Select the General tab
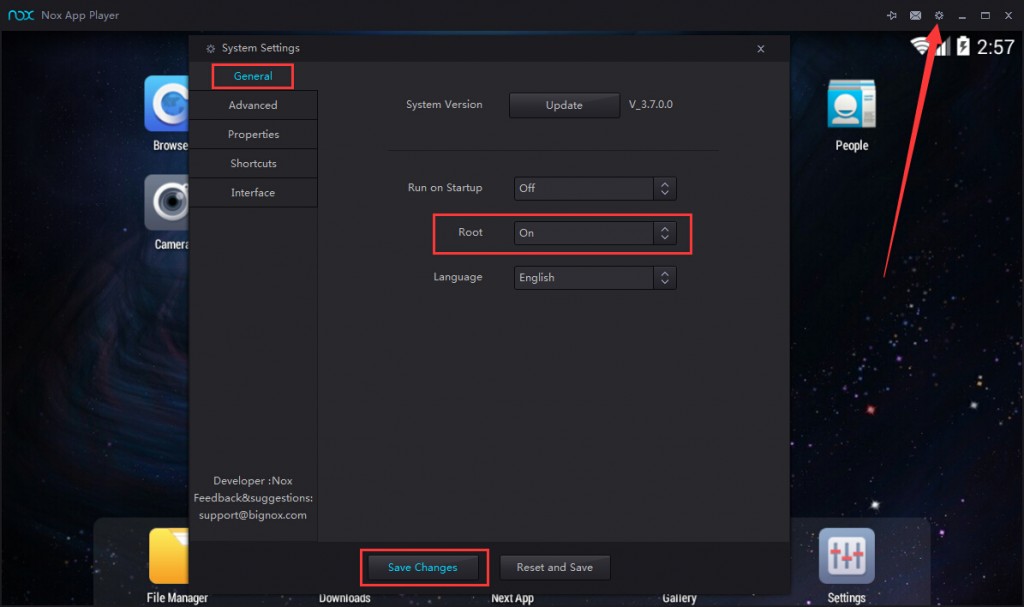This screenshot has width=1024, height=607. tap(253, 76)
